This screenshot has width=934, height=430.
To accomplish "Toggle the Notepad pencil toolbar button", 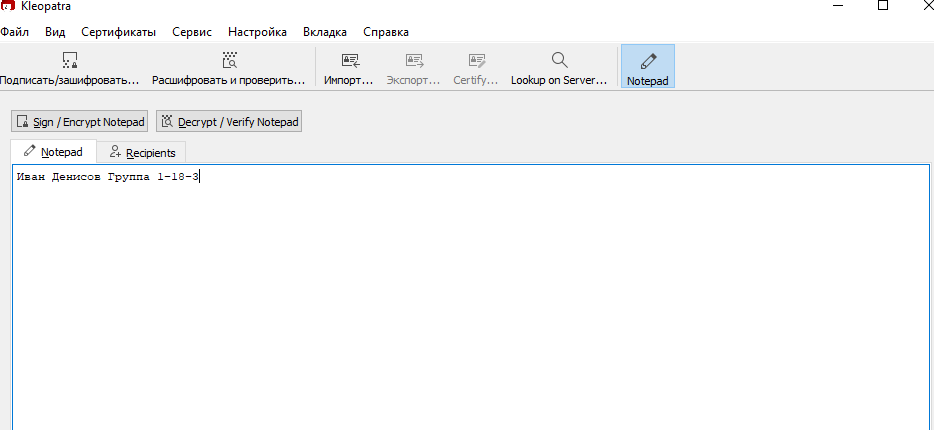I will tap(647, 66).
